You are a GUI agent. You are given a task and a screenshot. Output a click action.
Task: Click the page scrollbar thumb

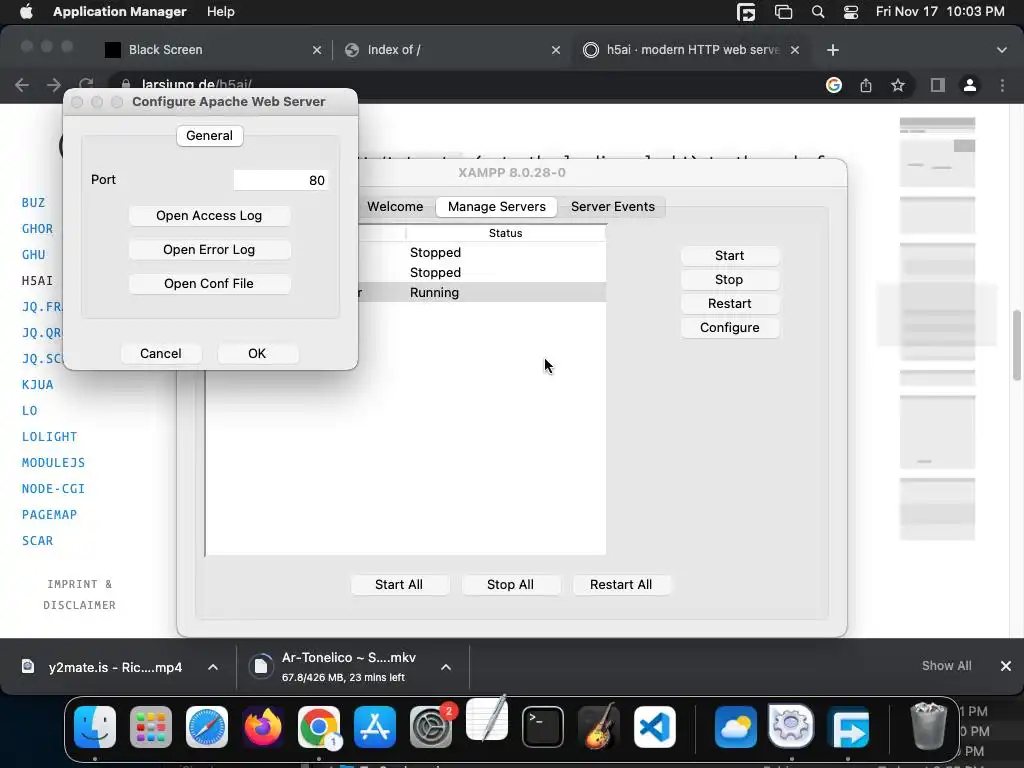1017,345
